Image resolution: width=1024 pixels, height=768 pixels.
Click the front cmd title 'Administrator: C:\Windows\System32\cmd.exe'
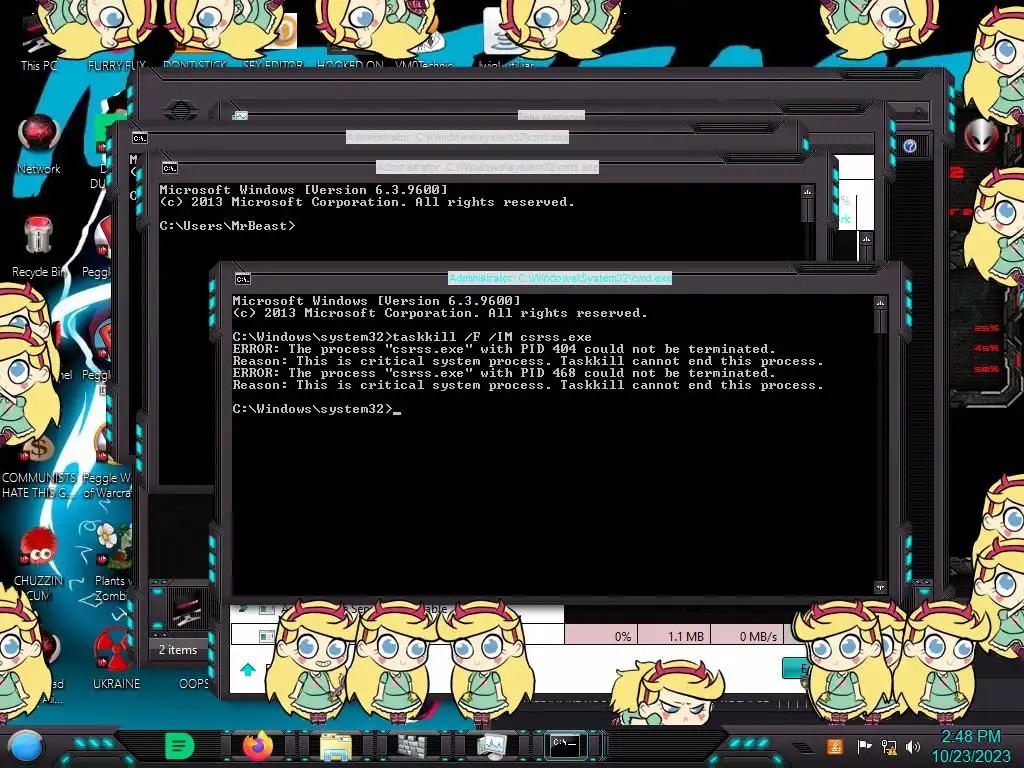pos(560,278)
